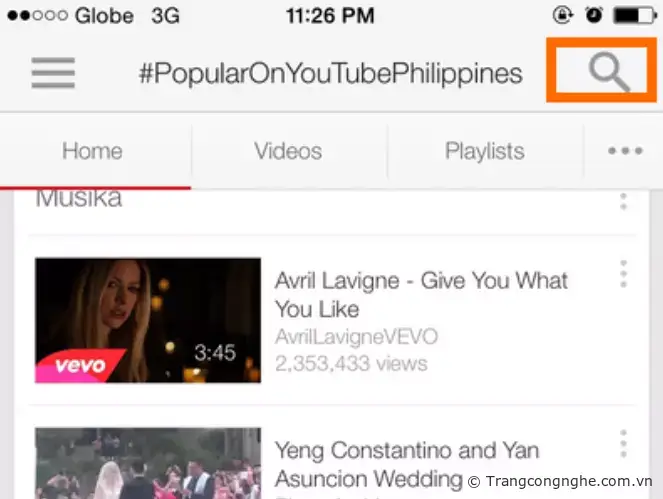663x499 pixels.
Task: Switch to the Videos tab
Action: (288, 151)
